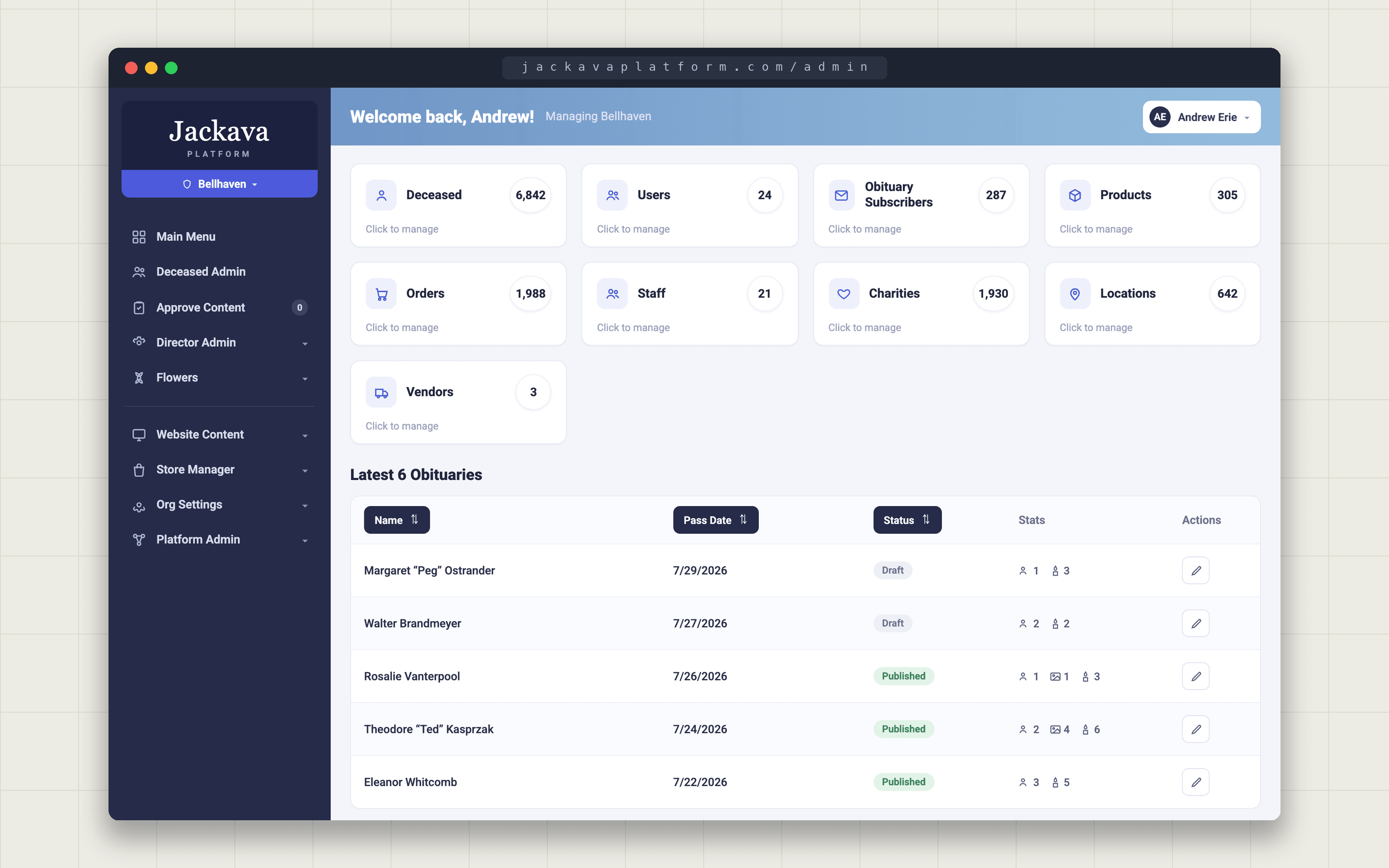Sort obituaries by Name

pos(397,520)
